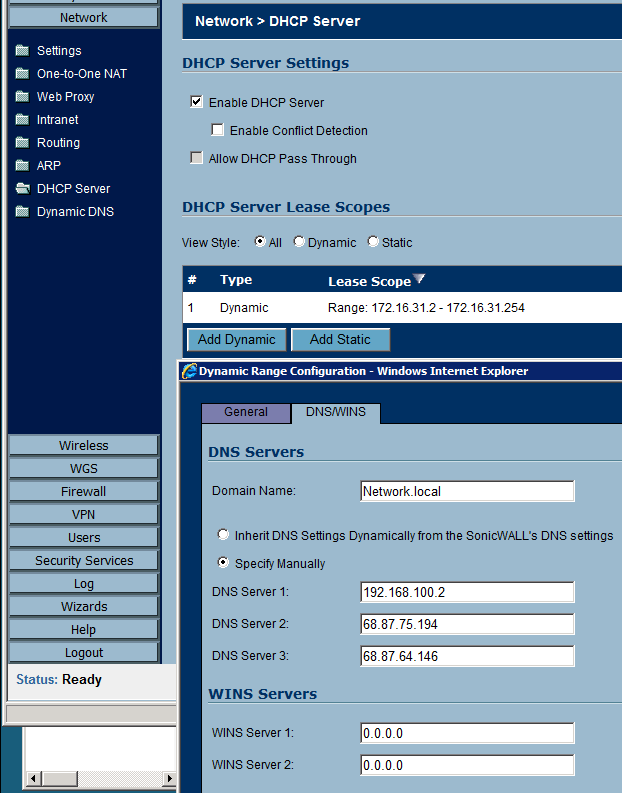Open the DHCP Server page link
622x793 pixels.
tap(73, 189)
